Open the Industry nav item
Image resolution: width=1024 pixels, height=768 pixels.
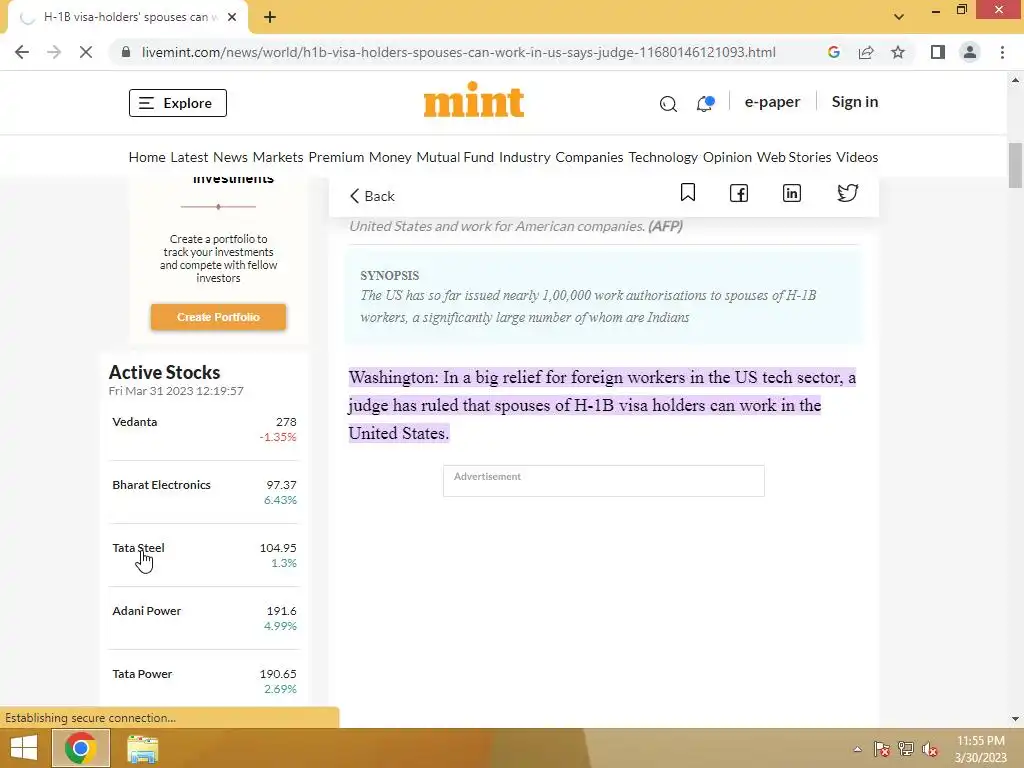[x=524, y=157]
